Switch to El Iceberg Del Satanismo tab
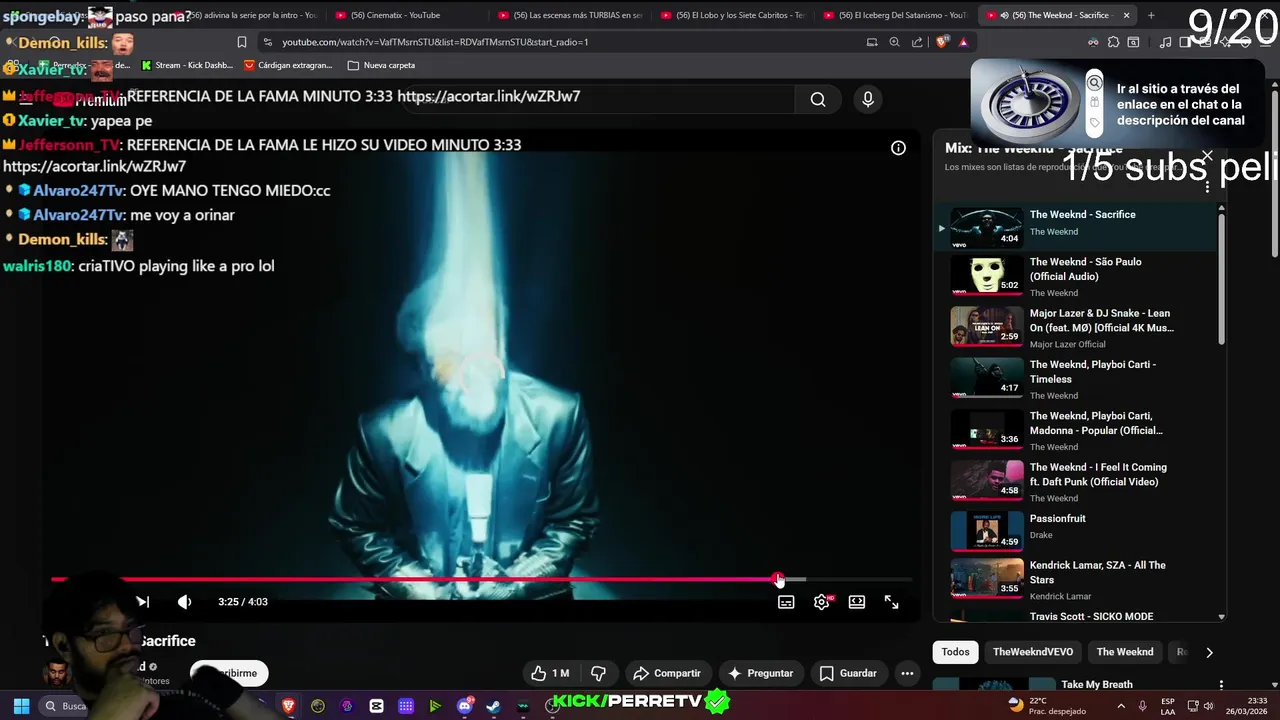 point(897,15)
